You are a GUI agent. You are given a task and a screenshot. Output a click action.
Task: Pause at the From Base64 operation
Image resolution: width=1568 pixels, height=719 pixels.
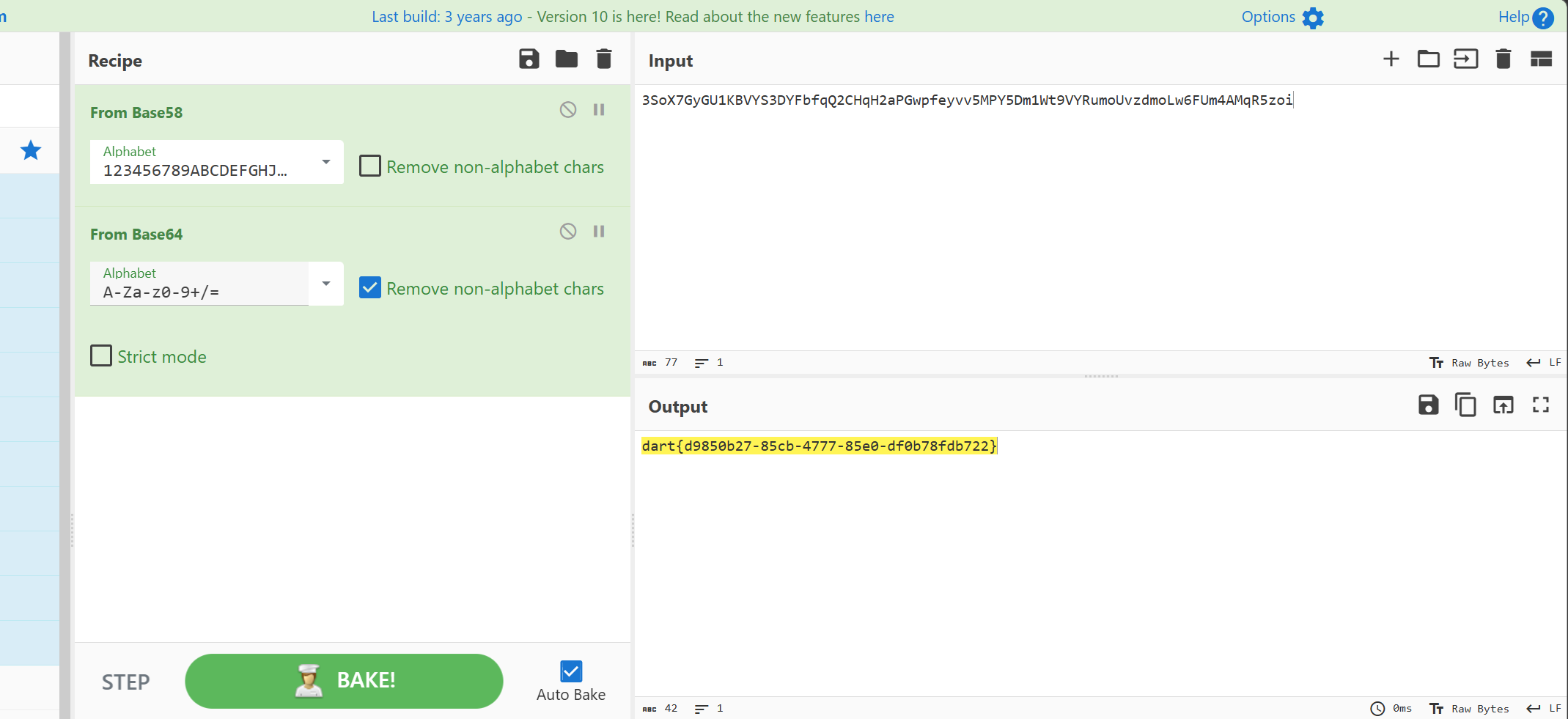tap(599, 232)
